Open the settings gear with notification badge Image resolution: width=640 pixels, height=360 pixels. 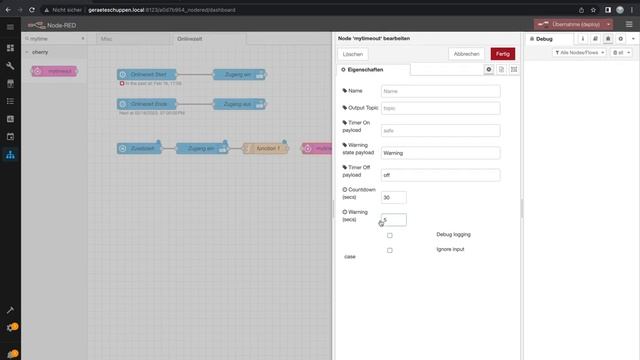11,327
